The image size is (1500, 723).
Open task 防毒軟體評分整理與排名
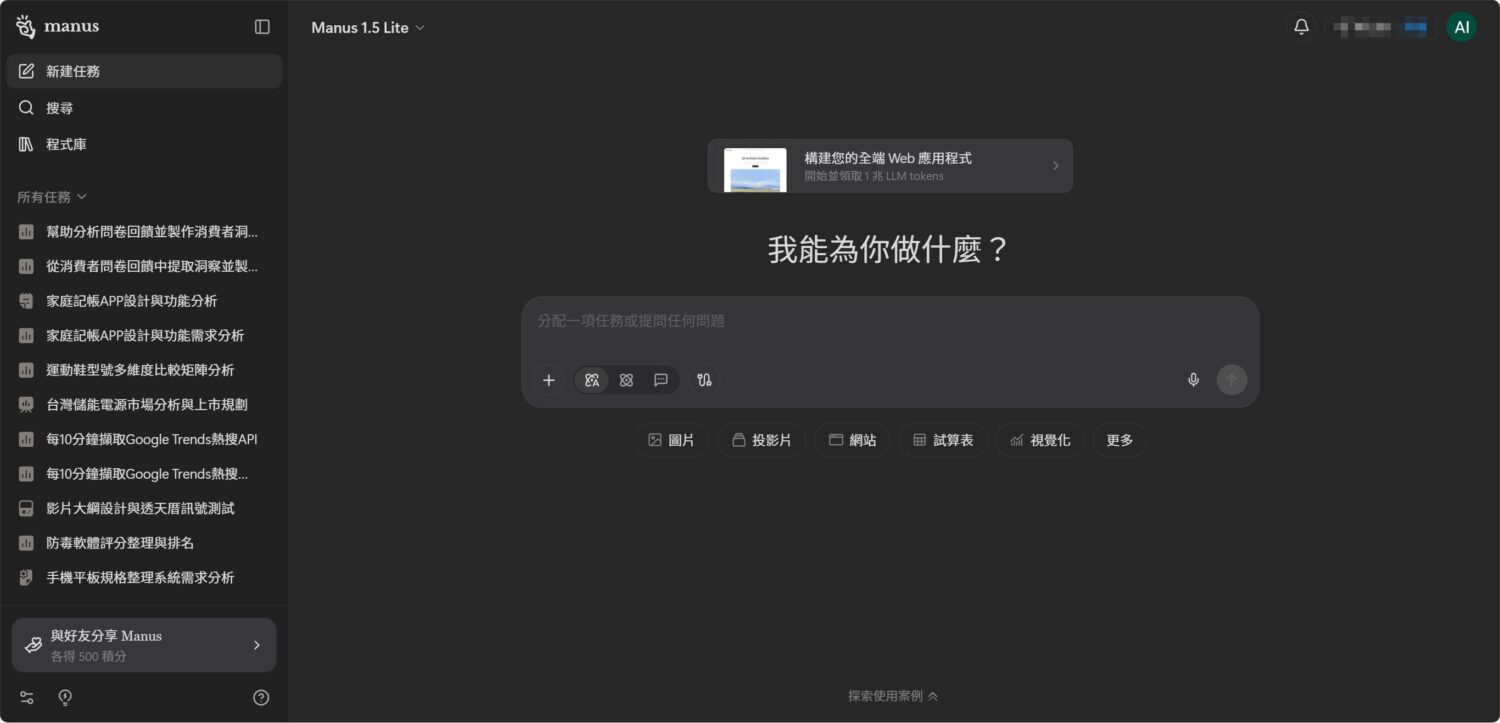pos(144,543)
